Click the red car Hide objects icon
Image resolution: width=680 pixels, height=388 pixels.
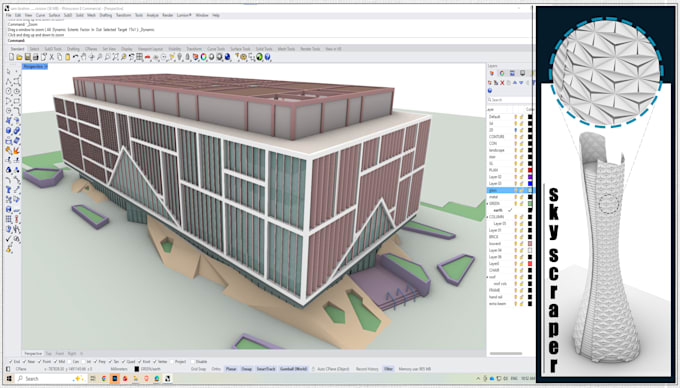(x=147, y=57)
